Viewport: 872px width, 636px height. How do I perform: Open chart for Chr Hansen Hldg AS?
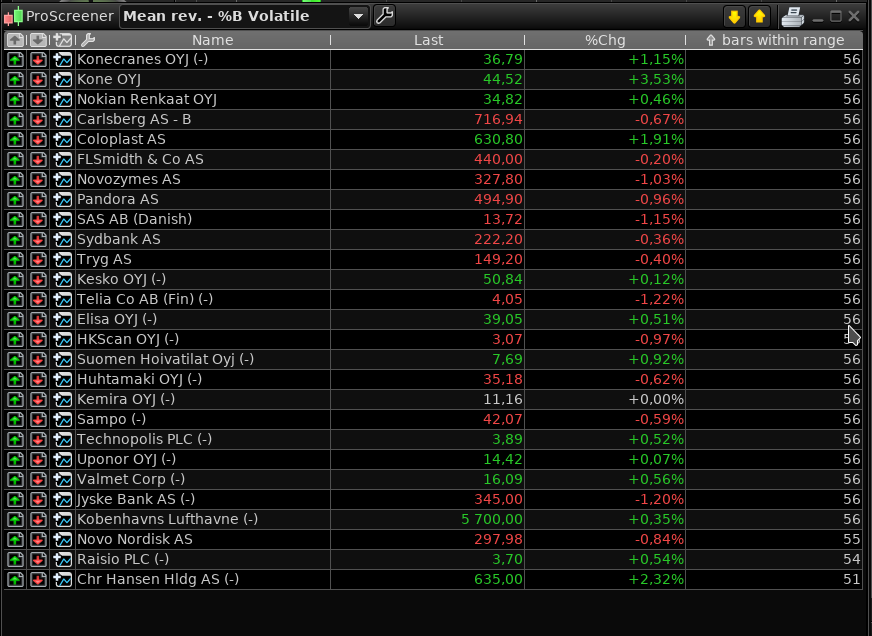tap(63, 580)
